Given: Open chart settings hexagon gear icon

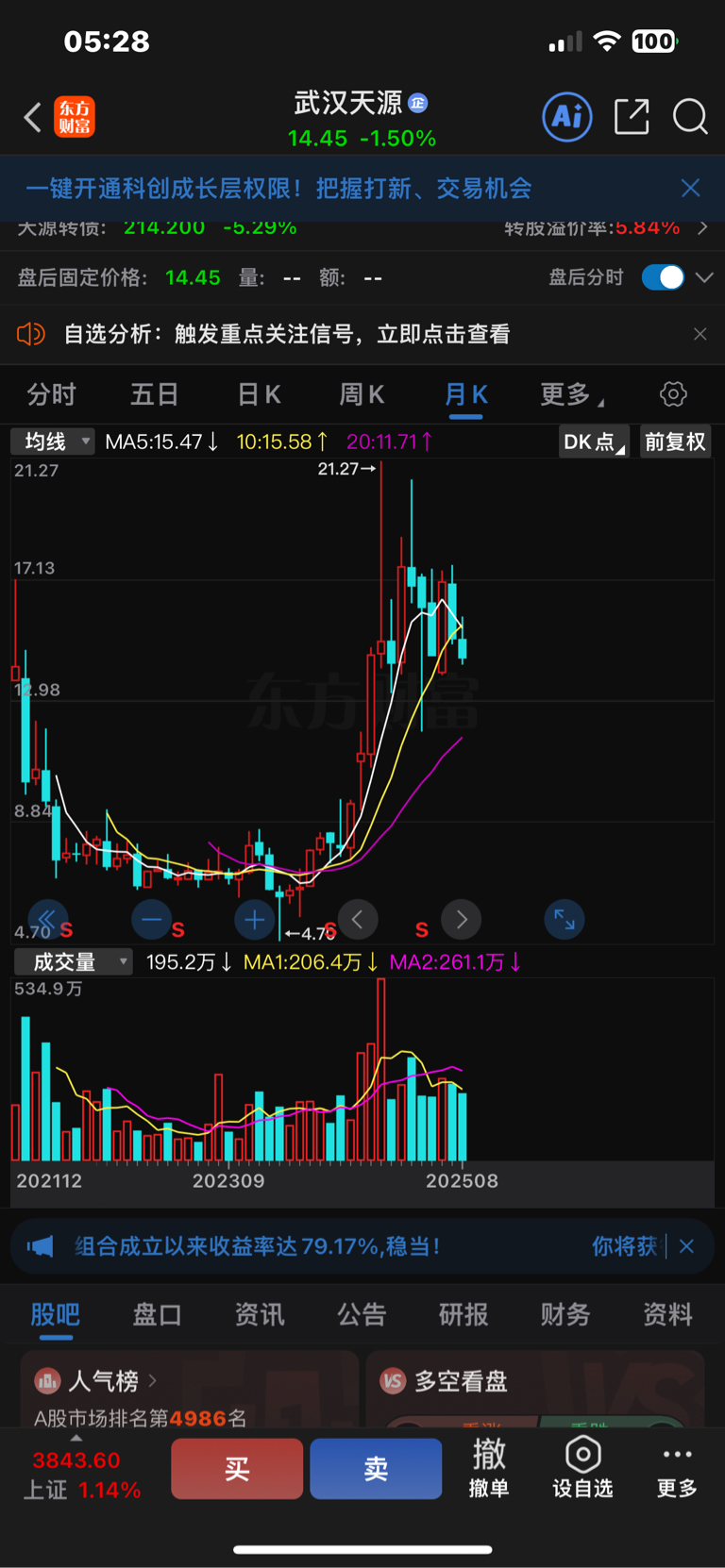Looking at the screenshot, I should point(673,393).
